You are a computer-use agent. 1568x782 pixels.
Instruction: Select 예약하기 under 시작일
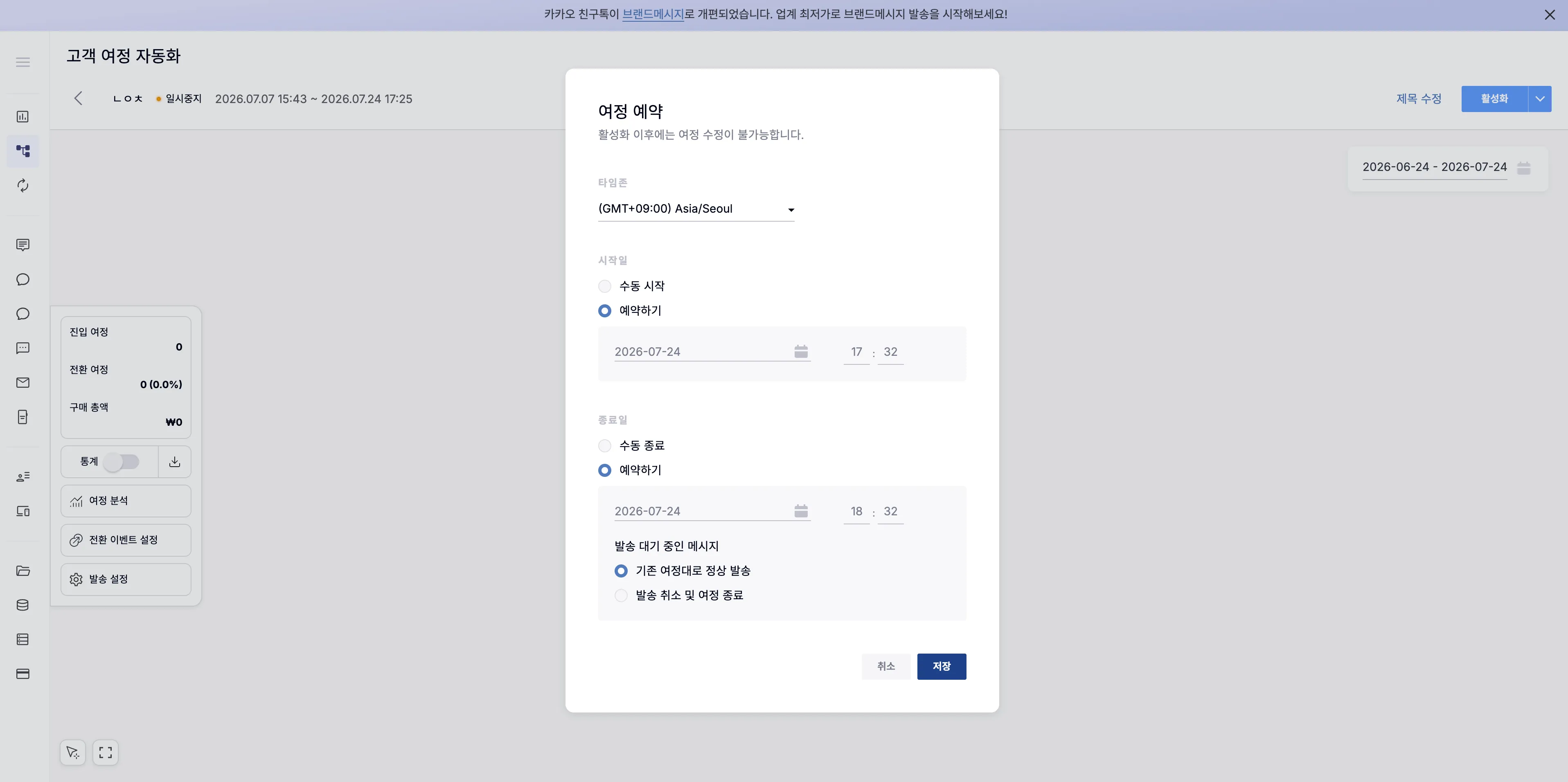[x=604, y=311]
